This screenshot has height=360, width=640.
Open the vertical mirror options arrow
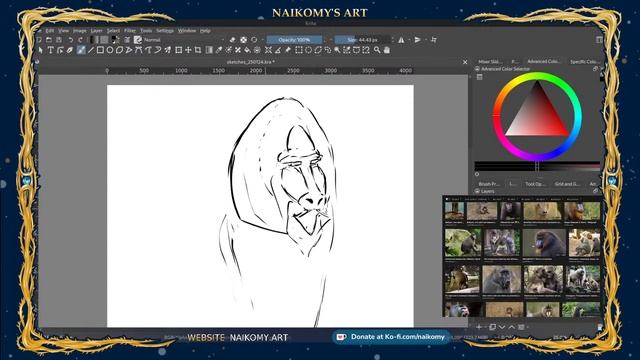(426, 40)
